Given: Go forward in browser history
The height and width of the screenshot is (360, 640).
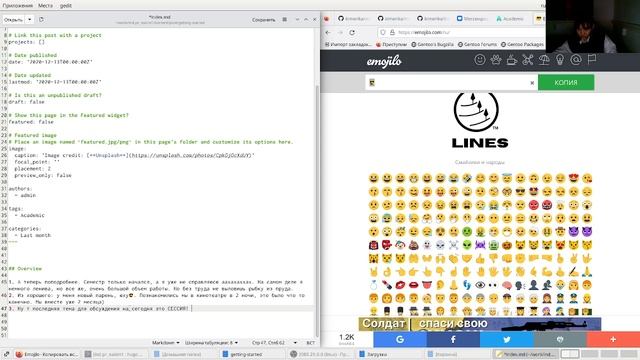Looking at the screenshot, I should 340,32.
